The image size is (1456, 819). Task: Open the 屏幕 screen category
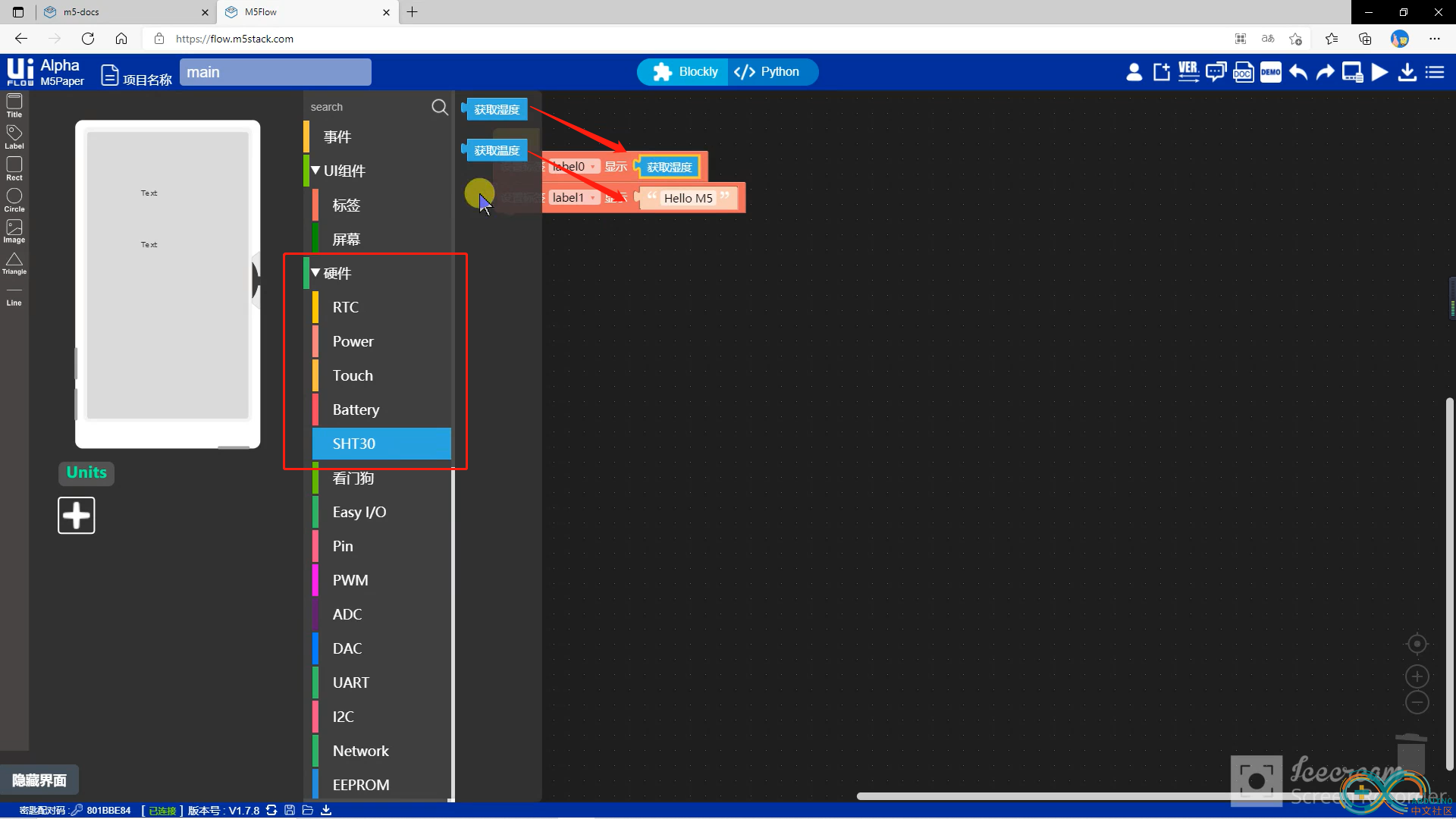(382, 239)
